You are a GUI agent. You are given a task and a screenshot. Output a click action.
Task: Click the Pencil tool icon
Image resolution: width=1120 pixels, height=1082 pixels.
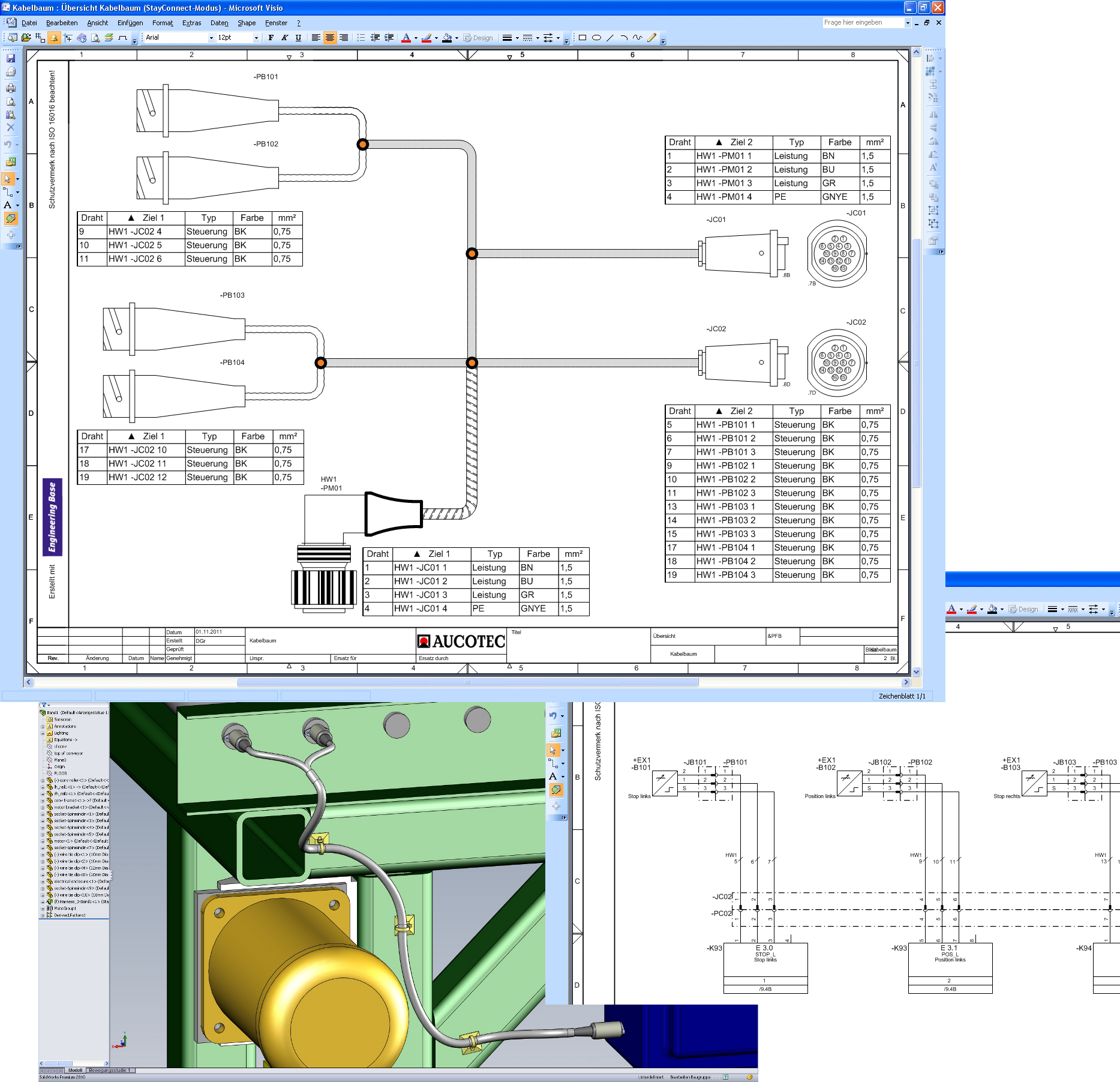point(651,38)
